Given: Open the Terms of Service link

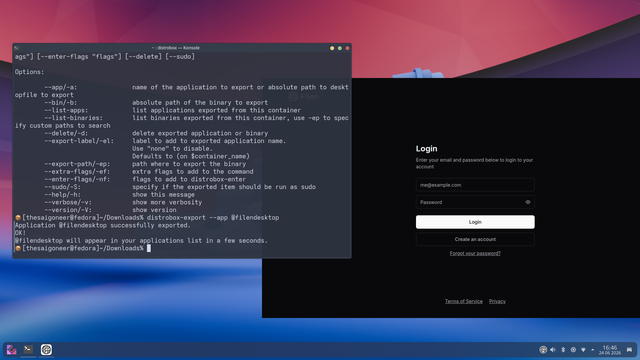Looking at the screenshot, I should click(x=464, y=301).
